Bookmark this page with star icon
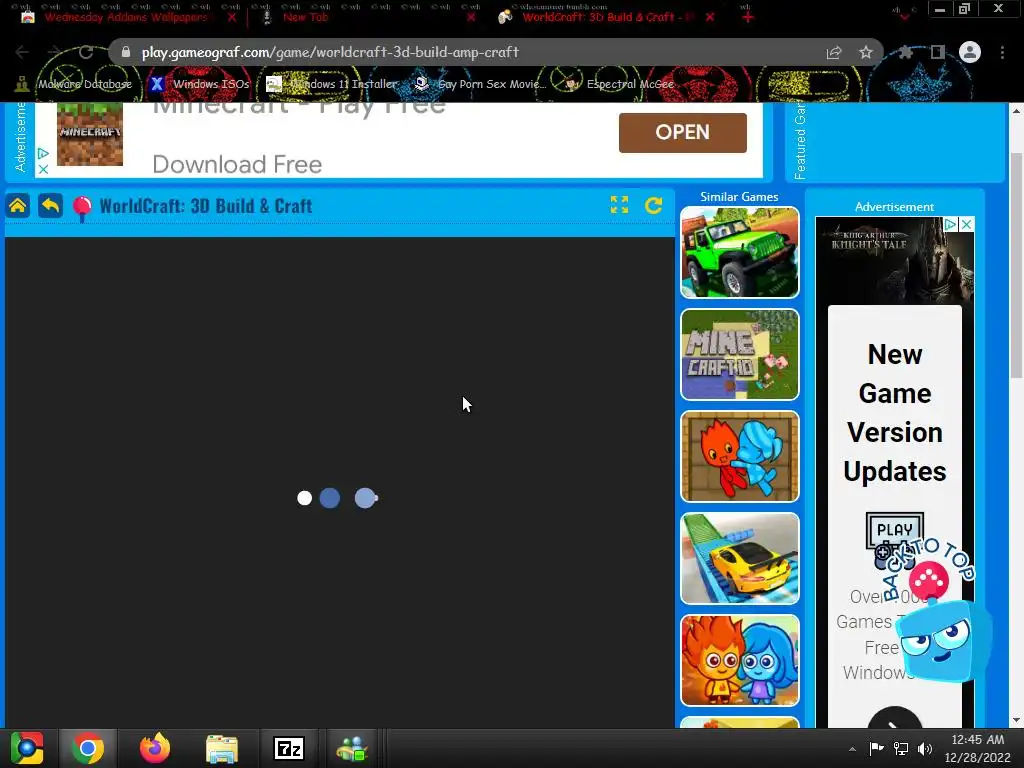Image resolution: width=1024 pixels, height=768 pixels. 865,52
